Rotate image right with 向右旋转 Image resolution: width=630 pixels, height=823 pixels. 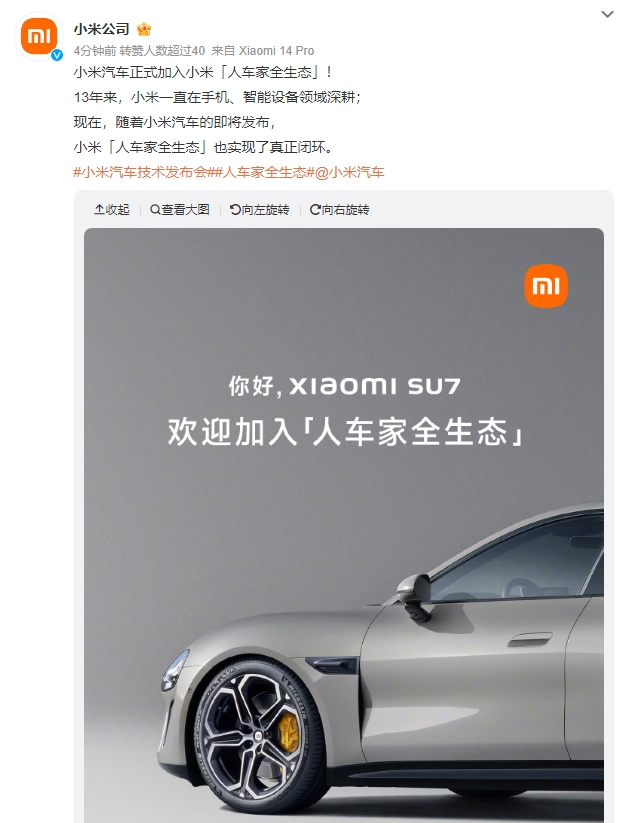(340, 209)
